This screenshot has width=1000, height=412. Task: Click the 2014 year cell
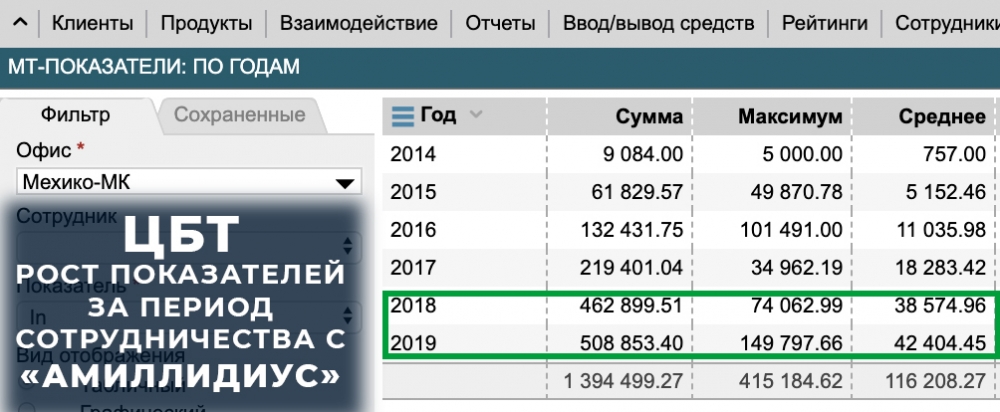(x=413, y=154)
